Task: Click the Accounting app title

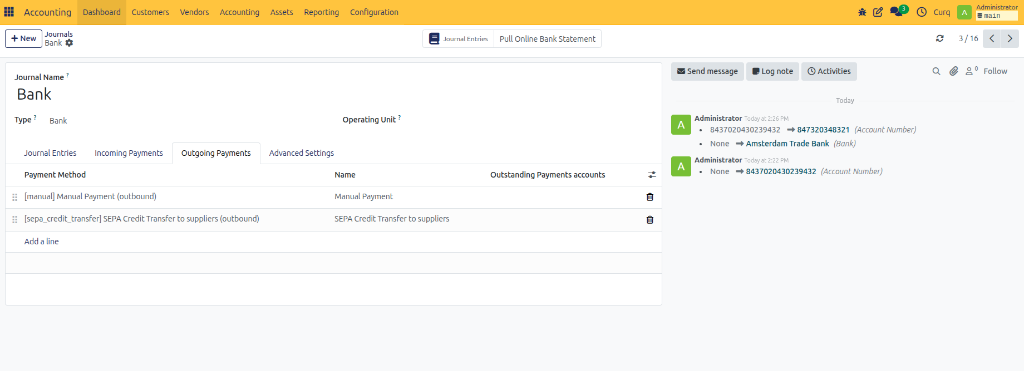Action: click(48, 12)
